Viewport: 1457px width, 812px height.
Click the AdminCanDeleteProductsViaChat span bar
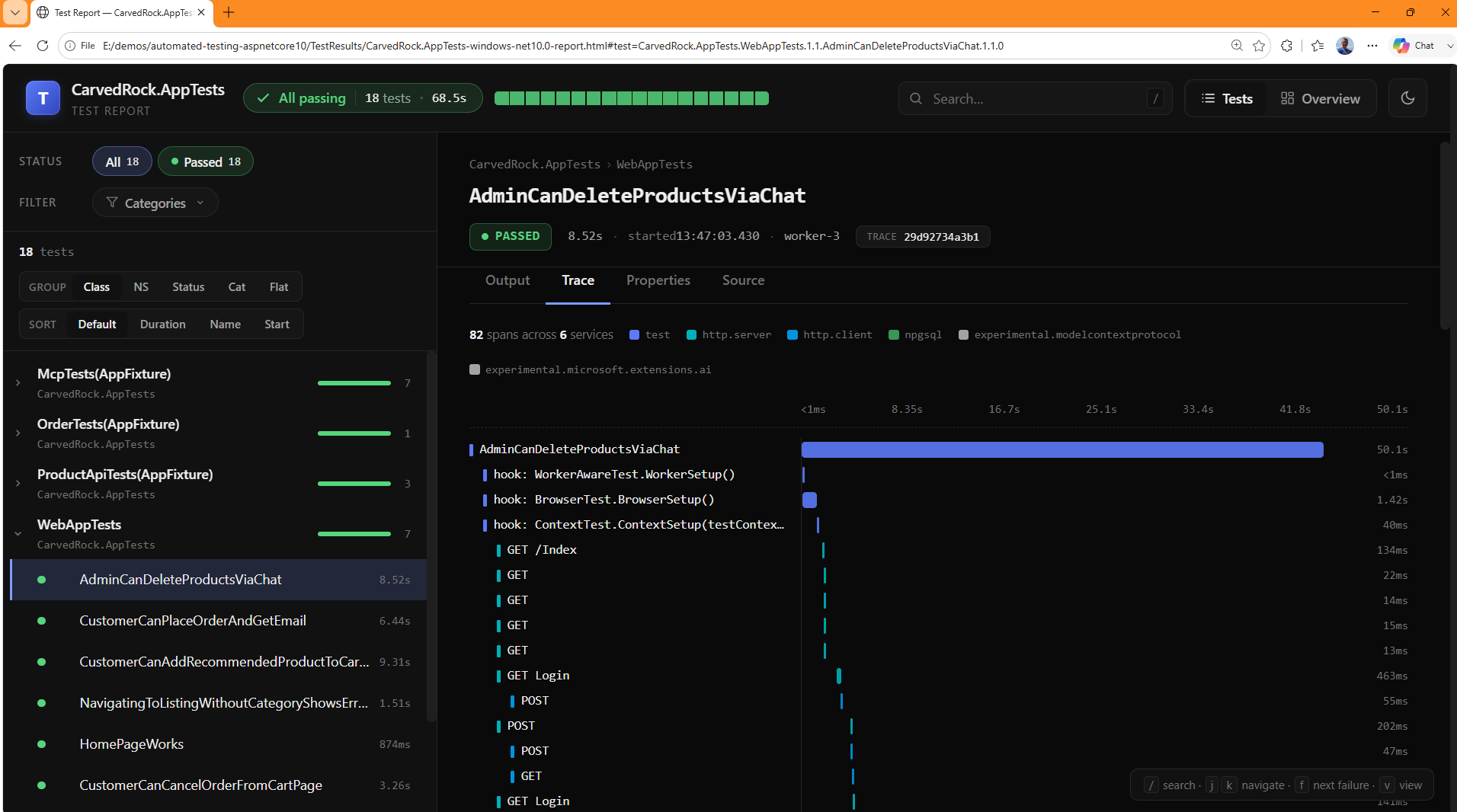(x=1062, y=449)
